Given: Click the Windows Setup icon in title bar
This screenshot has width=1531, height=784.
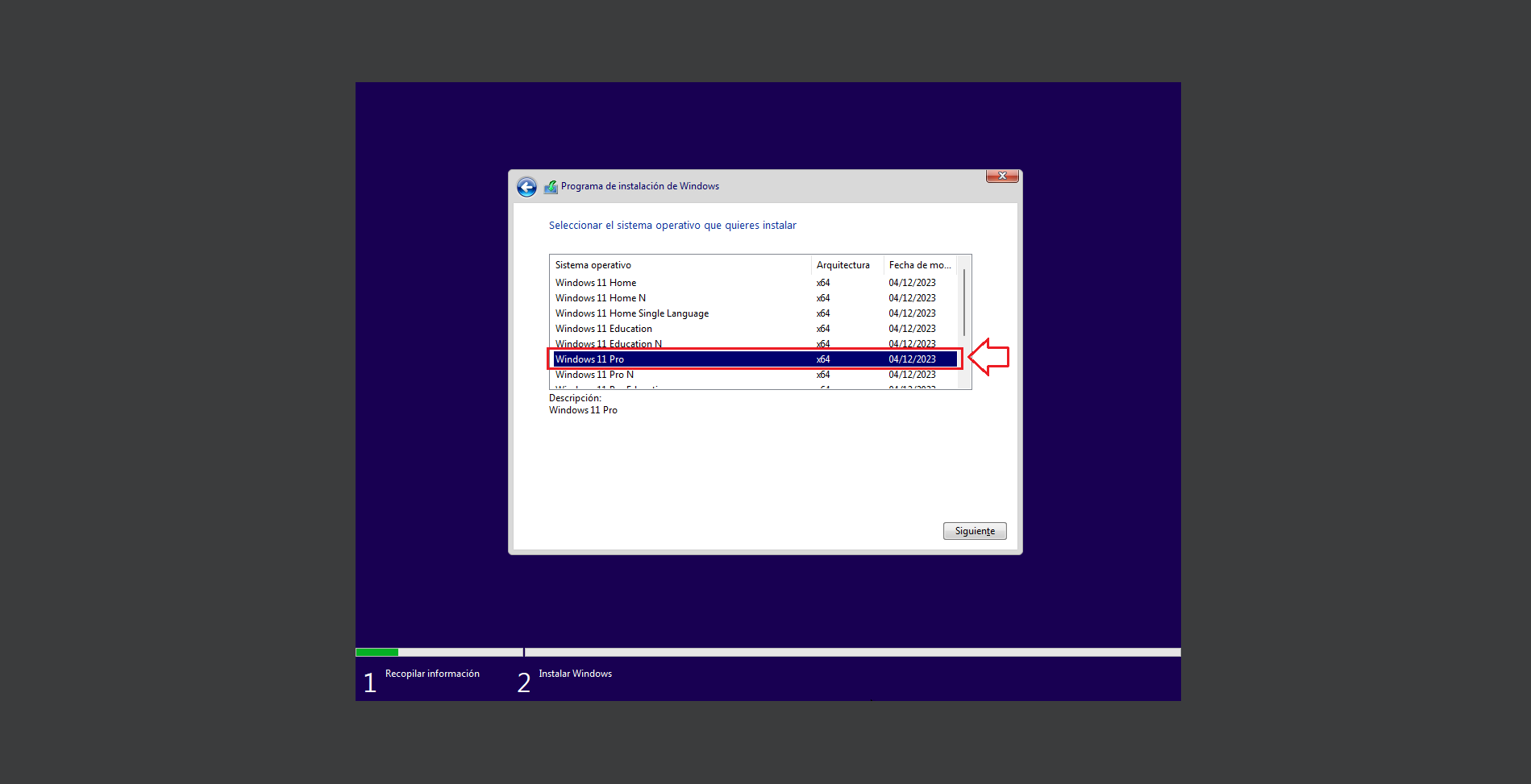Looking at the screenshot, I should pyautogui.click(x=551, y=187).
